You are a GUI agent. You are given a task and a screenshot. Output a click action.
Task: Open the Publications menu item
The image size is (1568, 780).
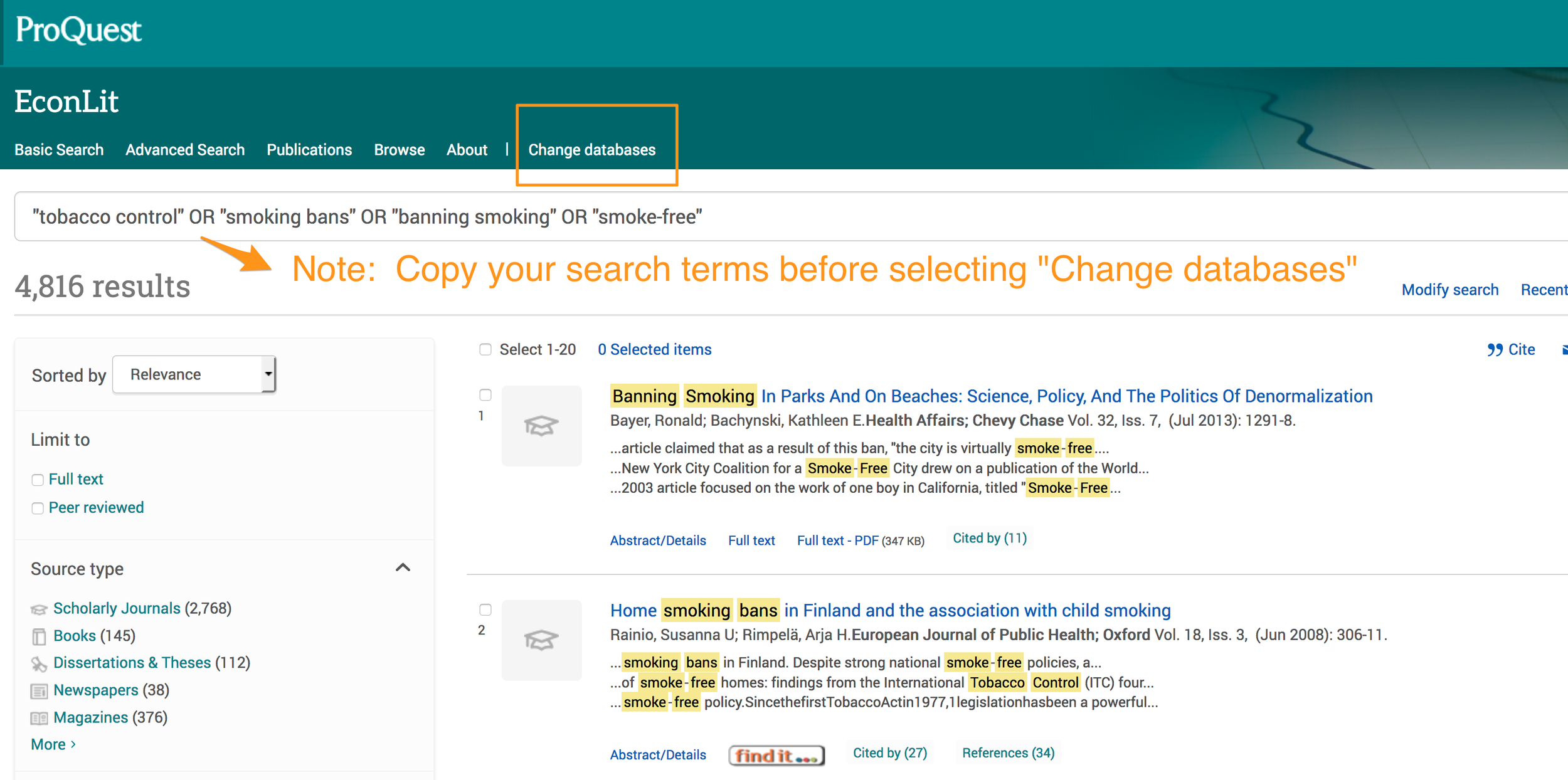[309, 150]
